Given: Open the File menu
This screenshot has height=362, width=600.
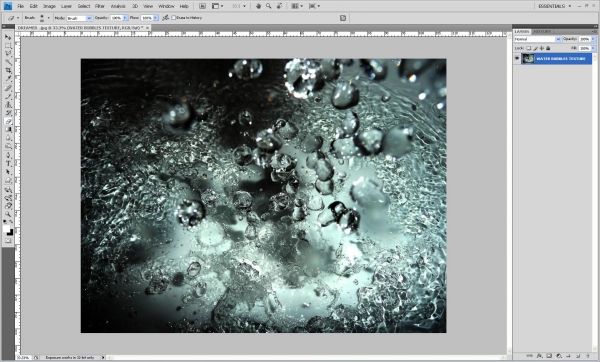Looking at the screenshot, I should coord(21,6).
